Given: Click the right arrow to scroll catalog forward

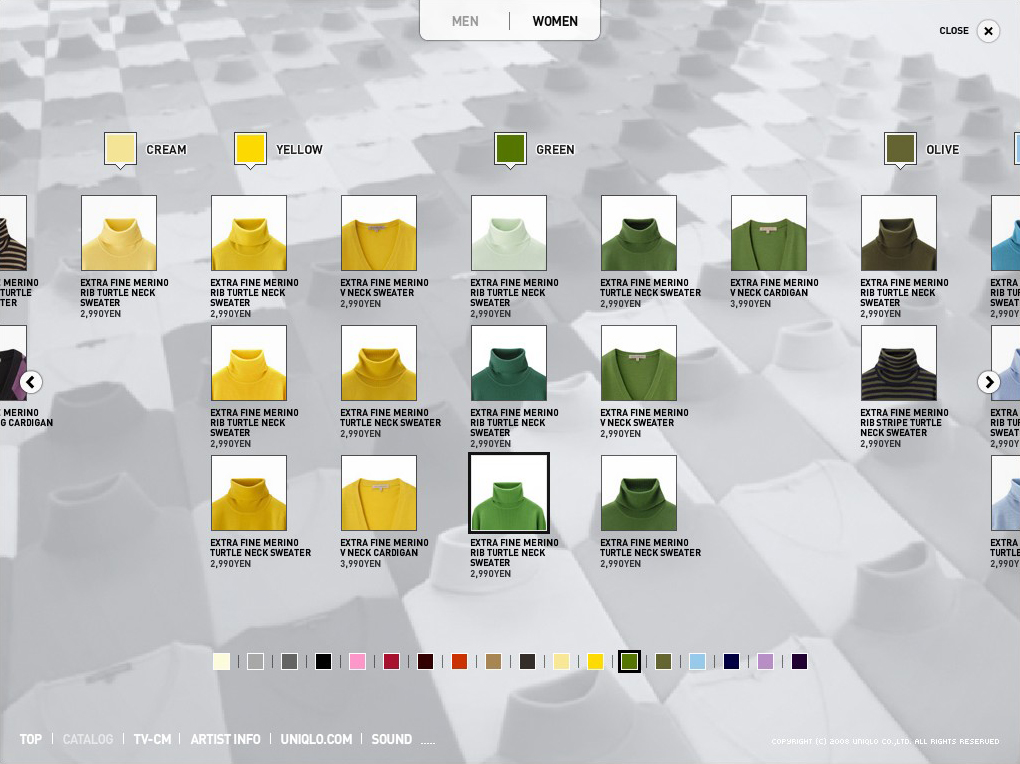Looking at the screenshot, I should 988,382.
